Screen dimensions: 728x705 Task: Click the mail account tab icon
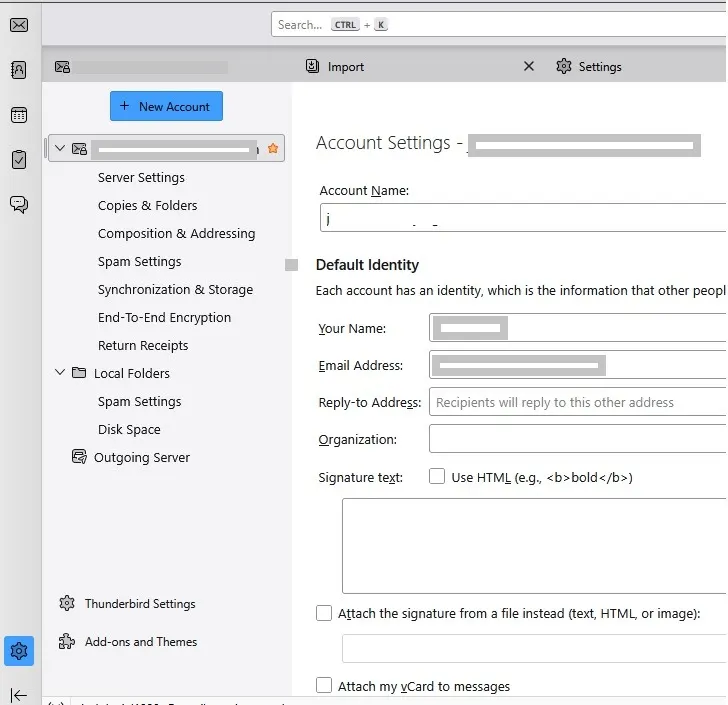pyautogui.click(x=62, y=67)
